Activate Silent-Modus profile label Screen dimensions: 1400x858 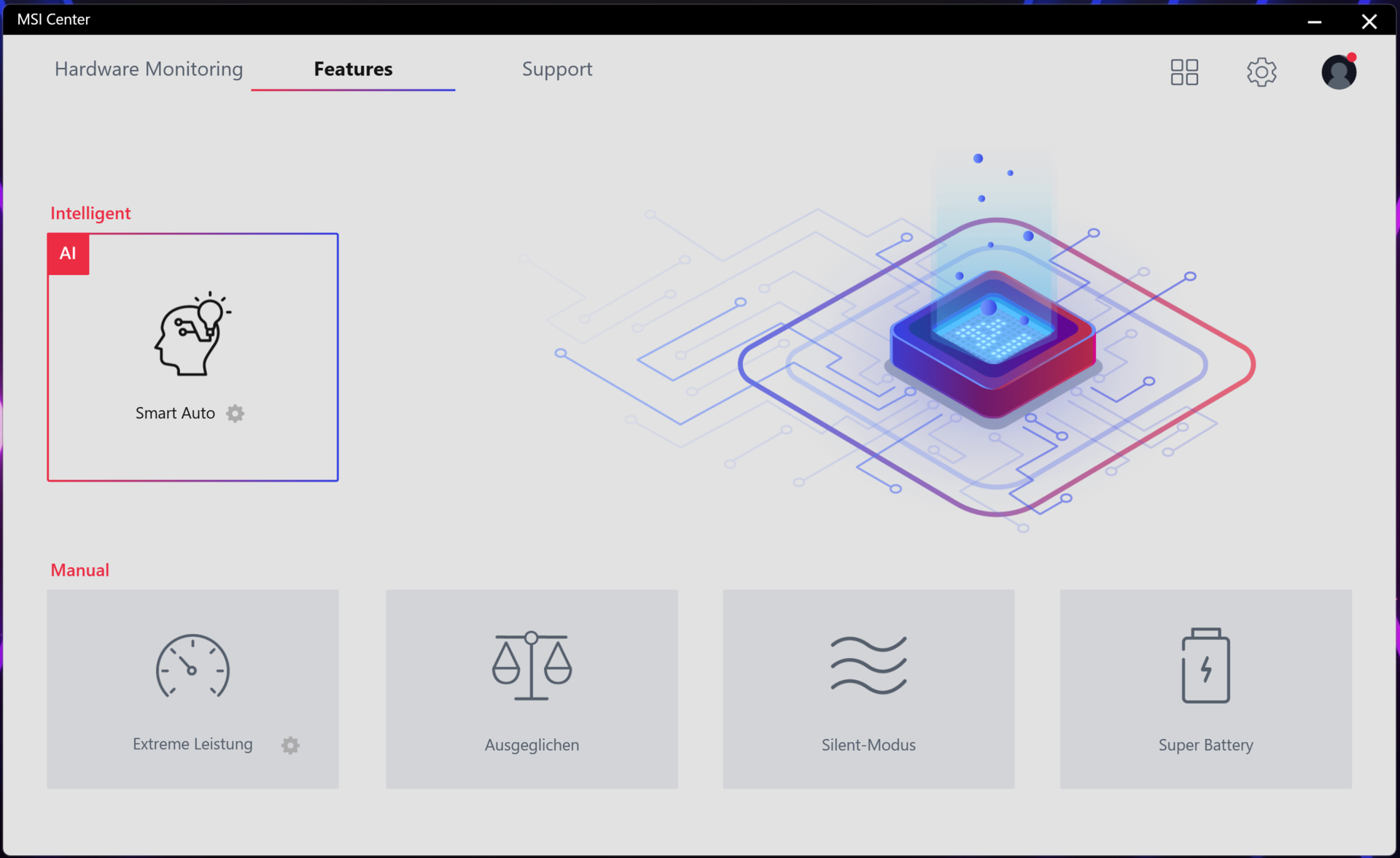tap(868, 745)
